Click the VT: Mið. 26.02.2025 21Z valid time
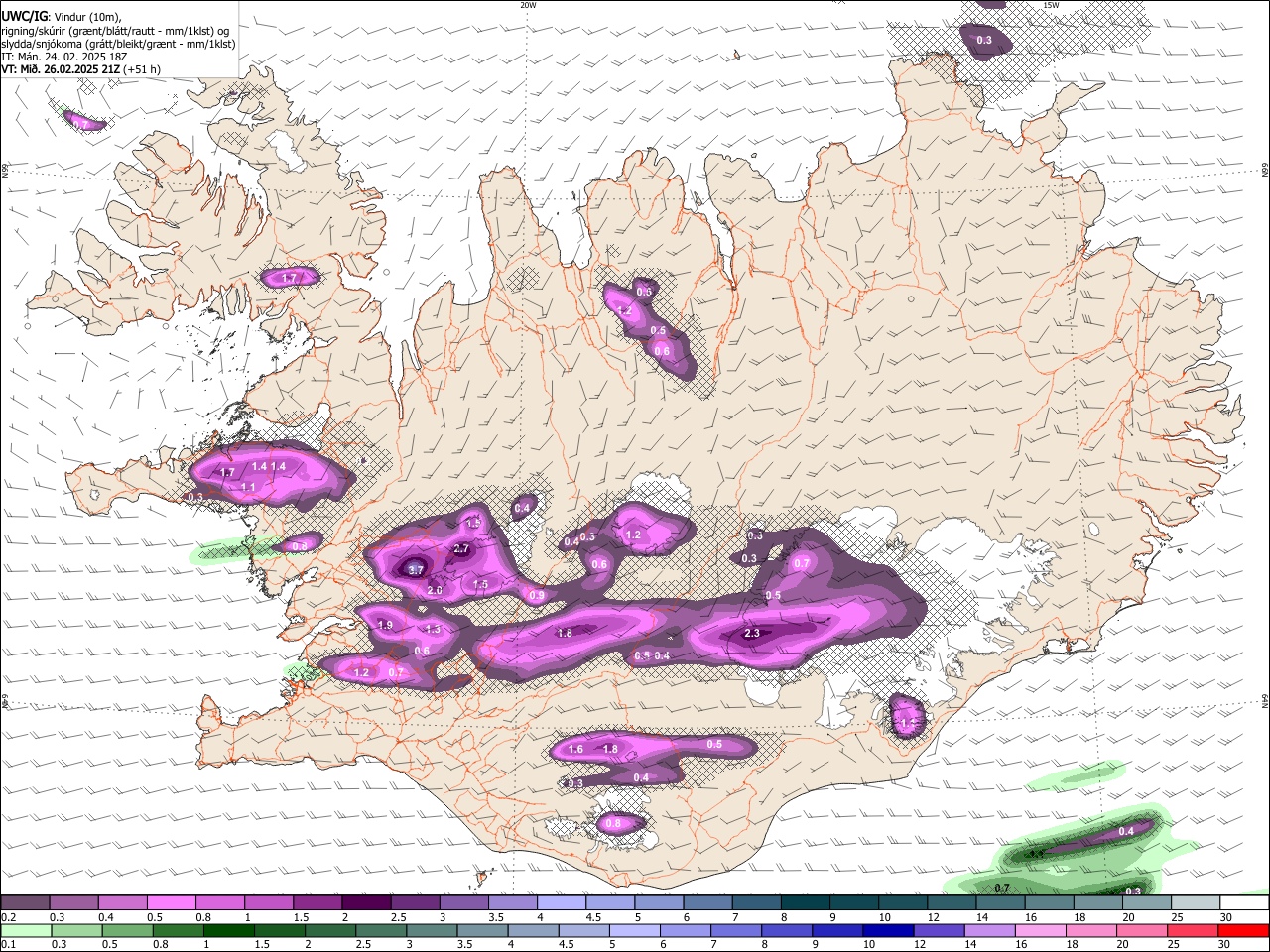Screen dimensions: 1270x952 tap(61, 69)
